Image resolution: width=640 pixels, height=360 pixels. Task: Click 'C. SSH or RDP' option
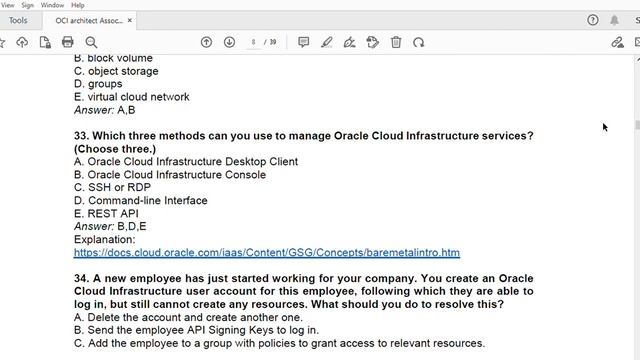(x=112, y=187)
